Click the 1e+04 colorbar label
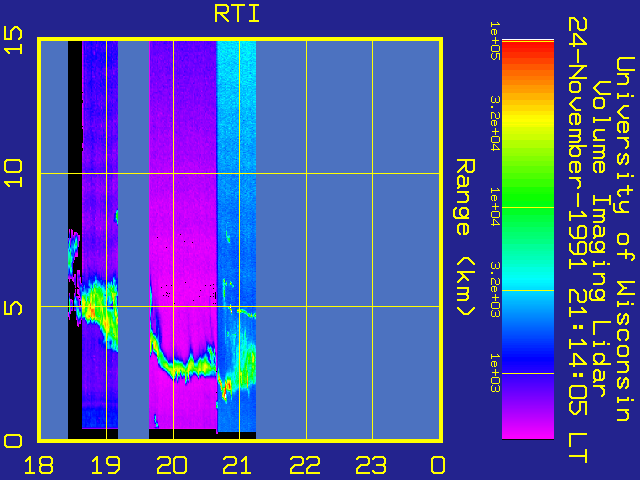 coord(495,207)
